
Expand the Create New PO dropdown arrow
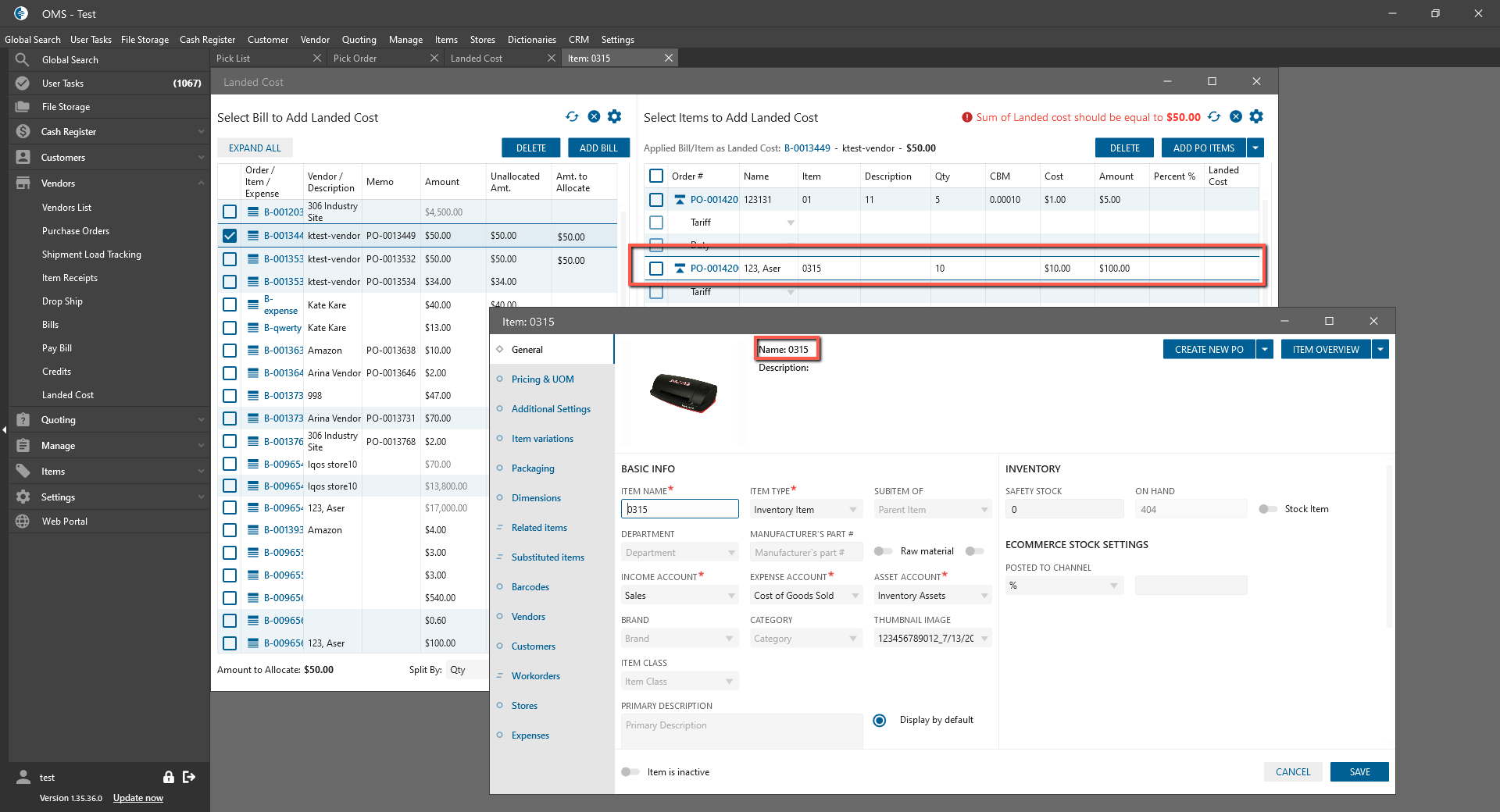point(1265,350)
